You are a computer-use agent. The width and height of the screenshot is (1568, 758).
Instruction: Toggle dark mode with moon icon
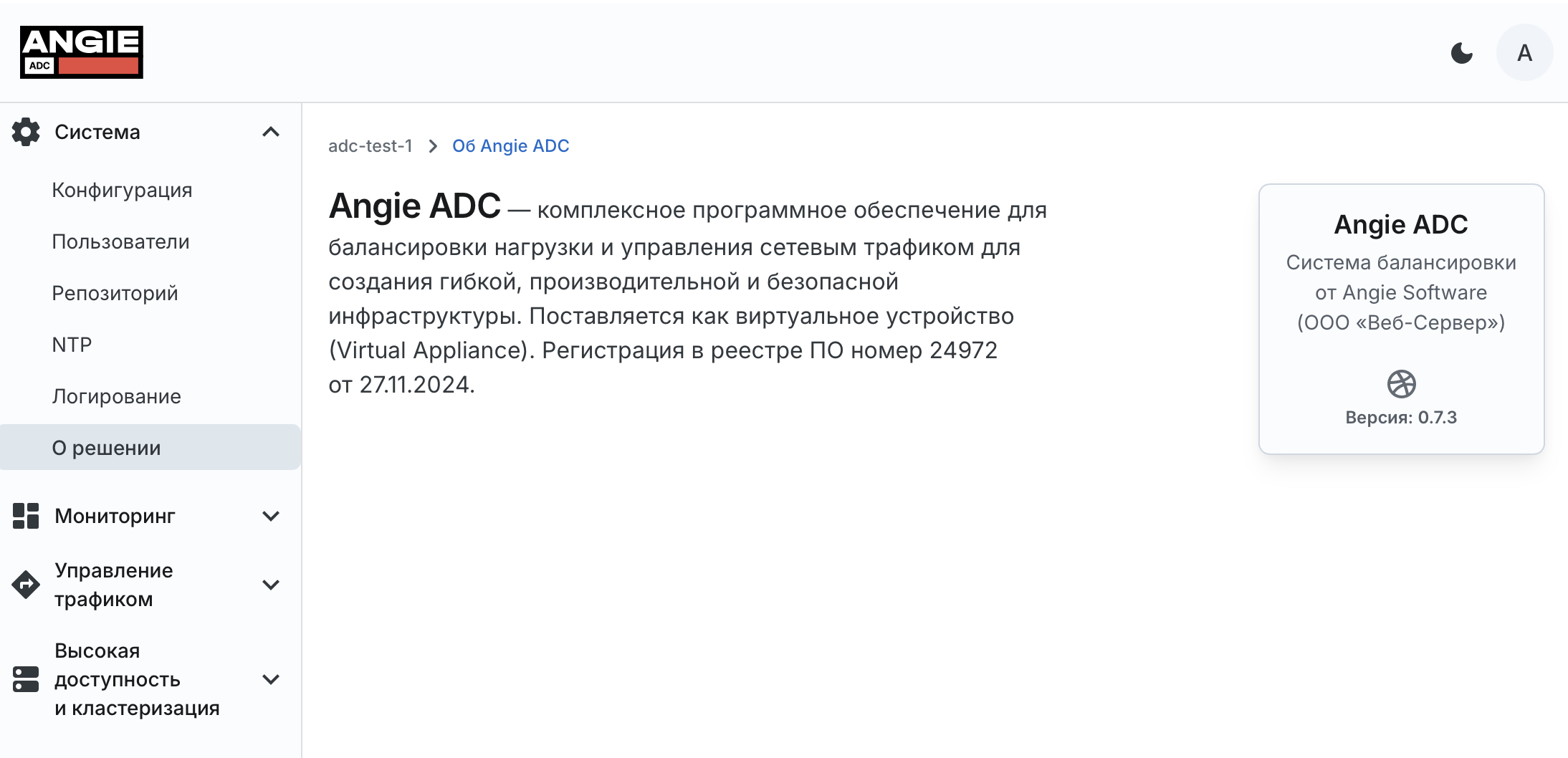point(1461,53)
